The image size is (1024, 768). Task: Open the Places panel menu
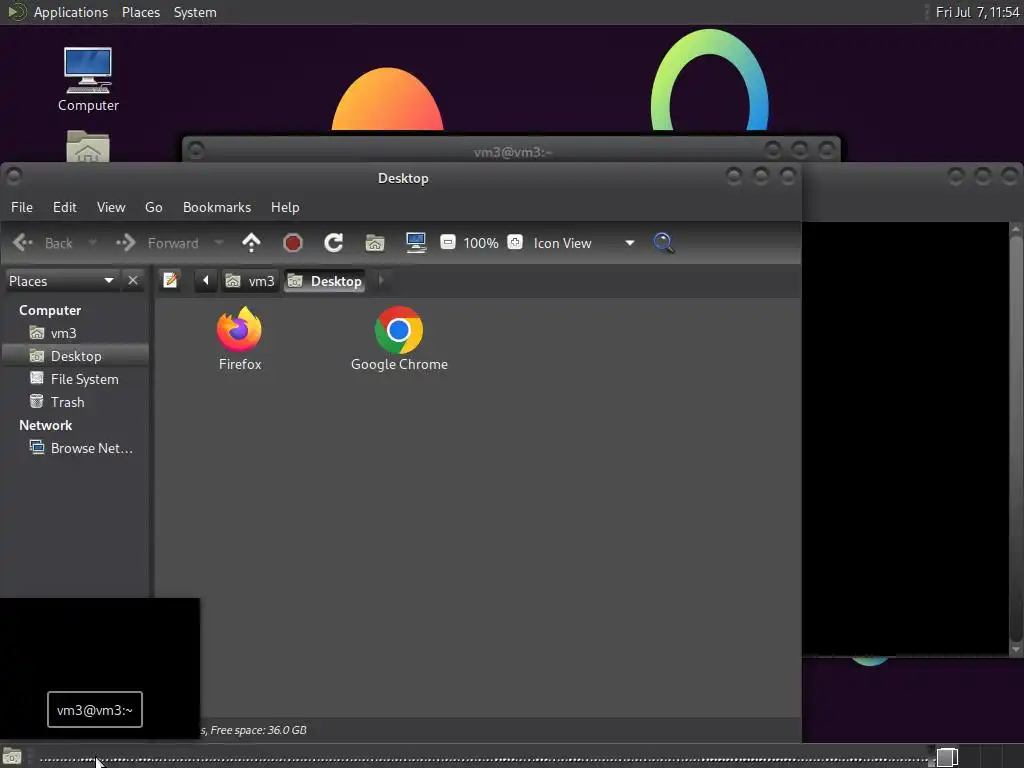[x=140, y=12]
